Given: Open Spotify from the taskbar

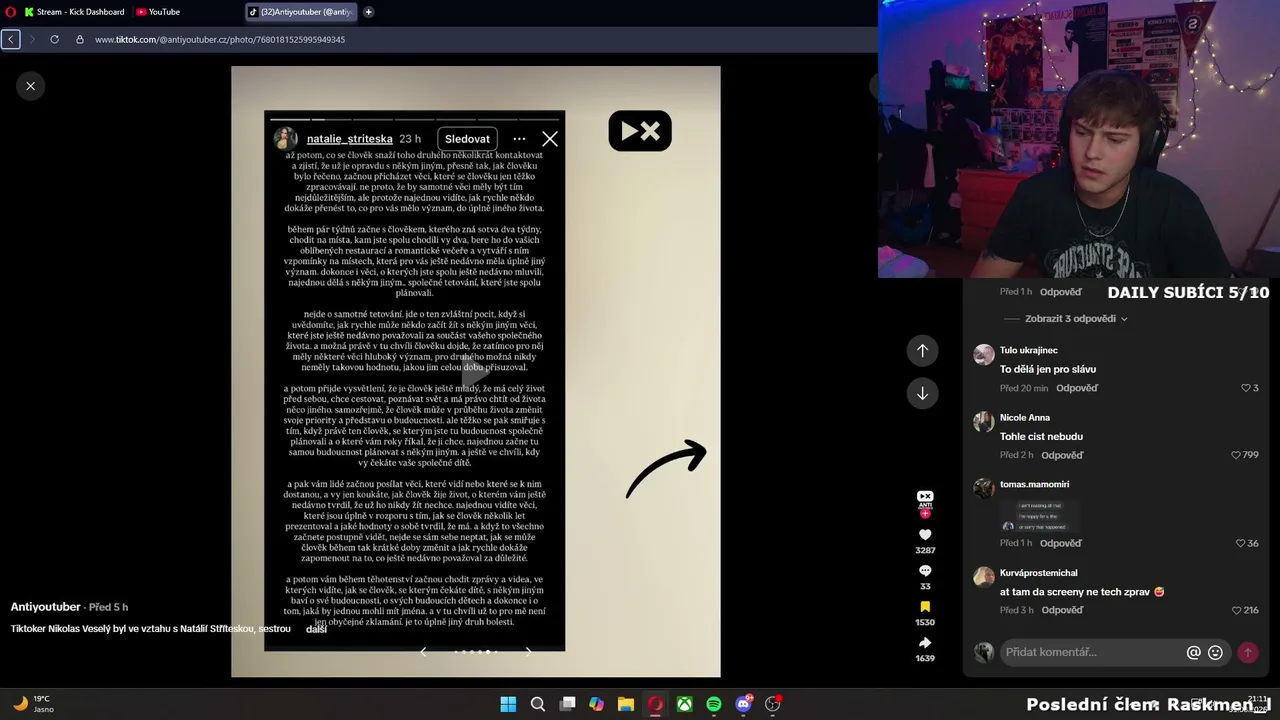Looking at the screenshot, I should point(714,704).
